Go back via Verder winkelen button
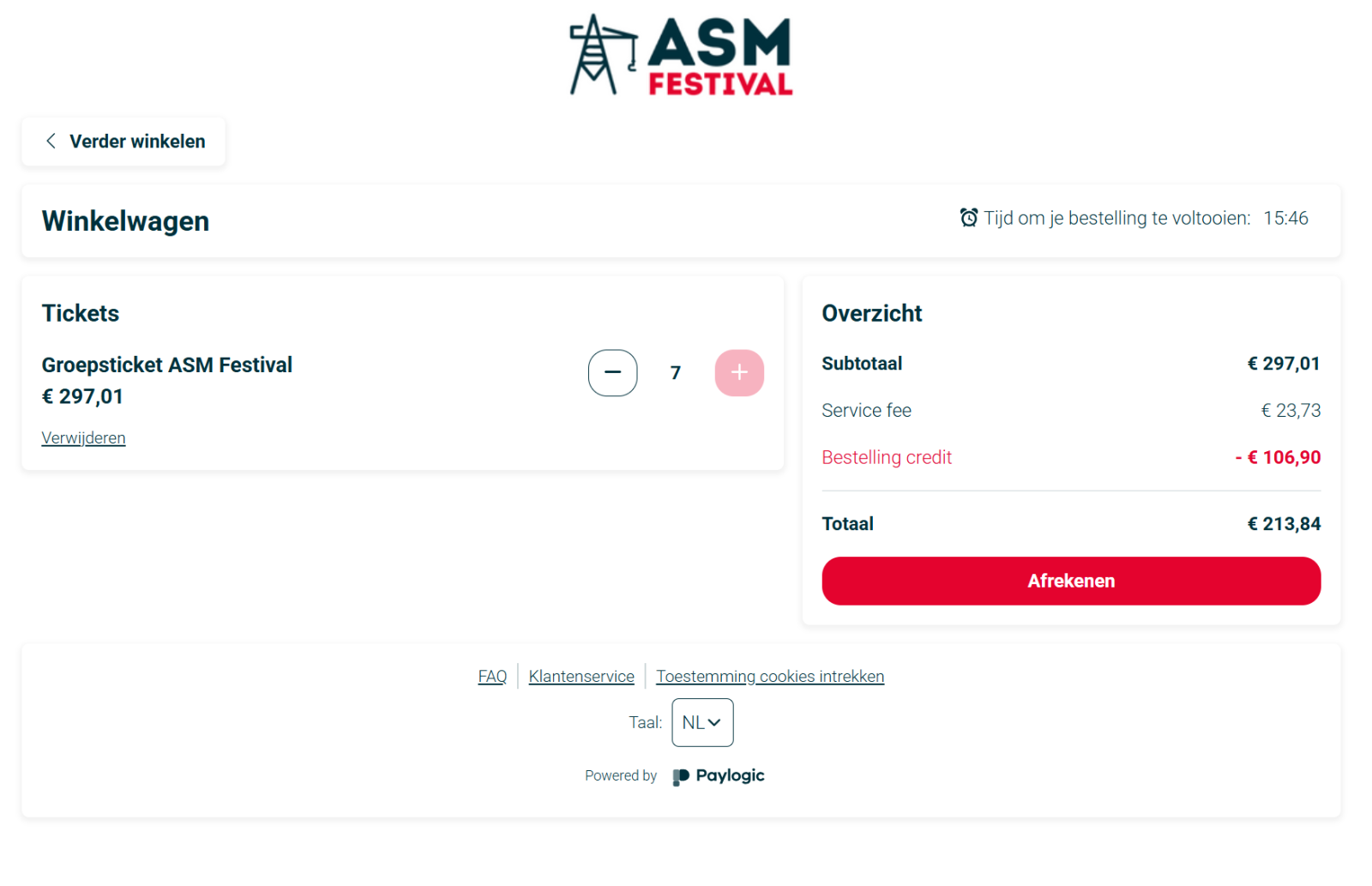The image size is (1372, 886). 123,142
